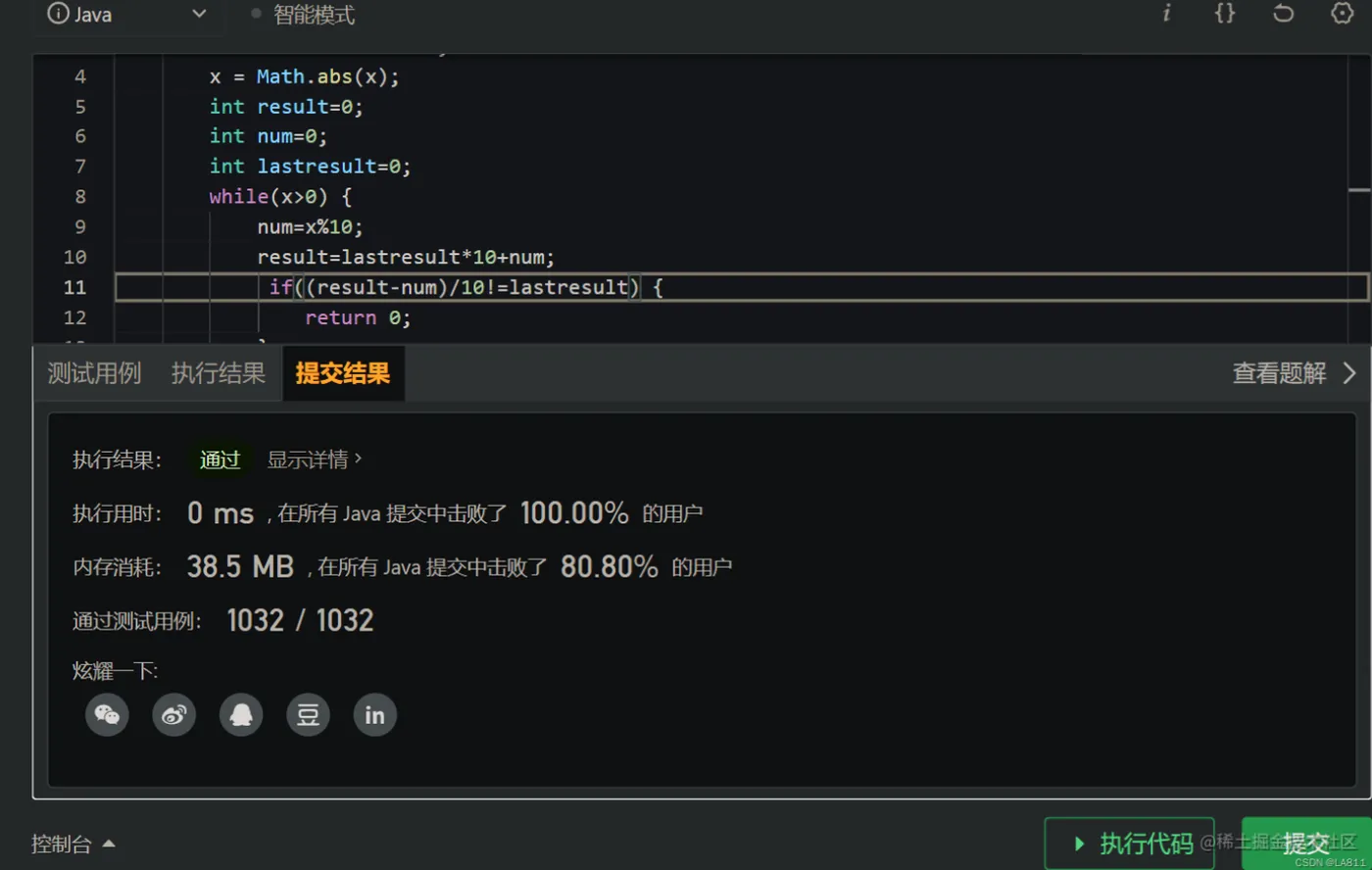Click the 执行代码 run code button
This screenshot has height=870, width=1372.
coord(1129,844)
